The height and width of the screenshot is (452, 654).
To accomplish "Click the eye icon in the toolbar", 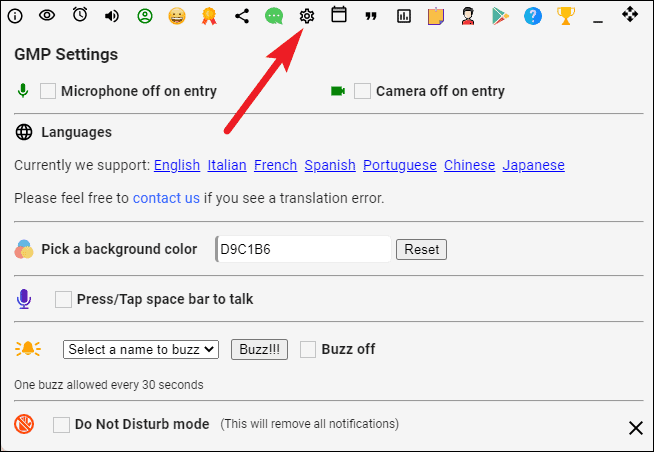I will point(47,16).
